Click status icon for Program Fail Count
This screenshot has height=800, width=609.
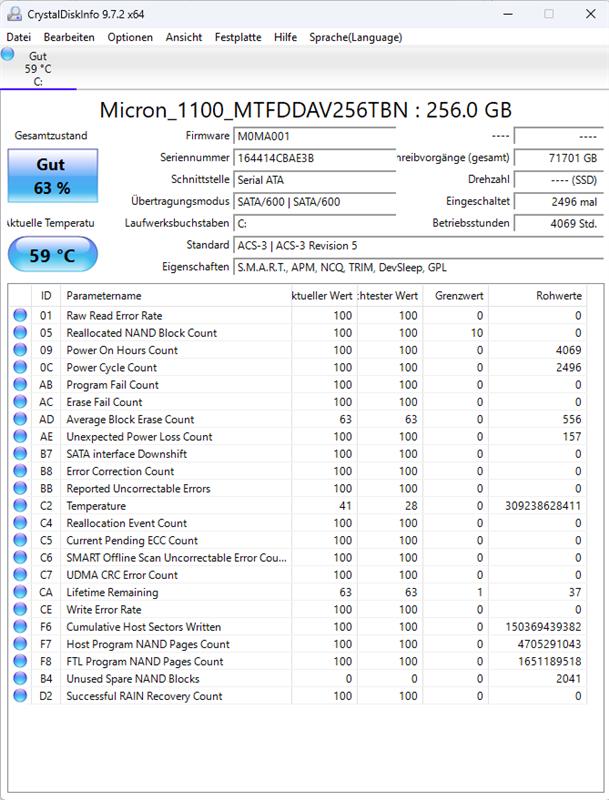(20, 385)
